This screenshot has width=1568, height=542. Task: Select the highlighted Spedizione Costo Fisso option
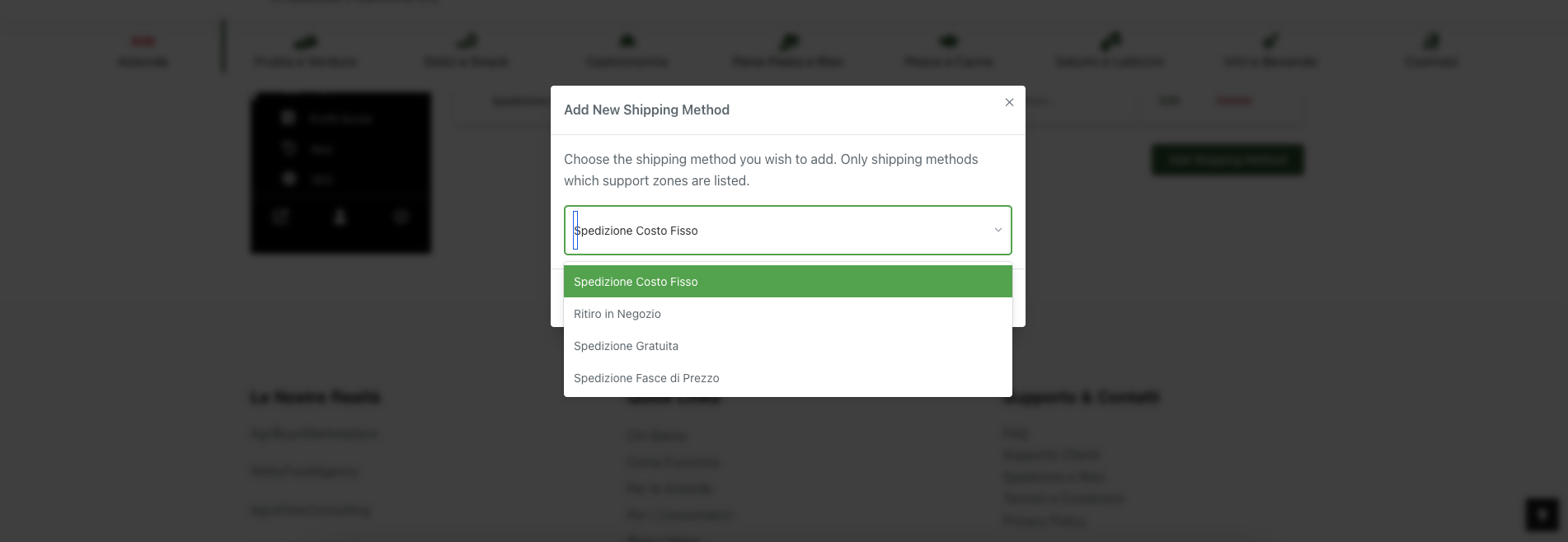[x=788, y=282]
